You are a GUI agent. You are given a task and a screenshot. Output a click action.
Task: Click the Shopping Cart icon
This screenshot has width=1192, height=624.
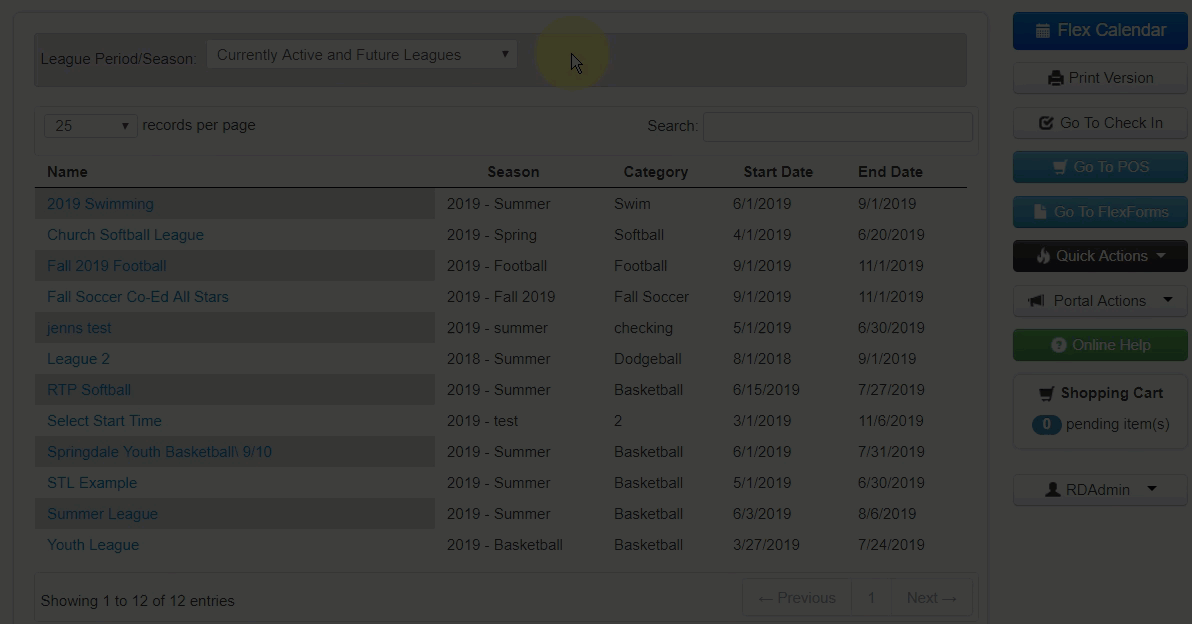pos(1047,394)
